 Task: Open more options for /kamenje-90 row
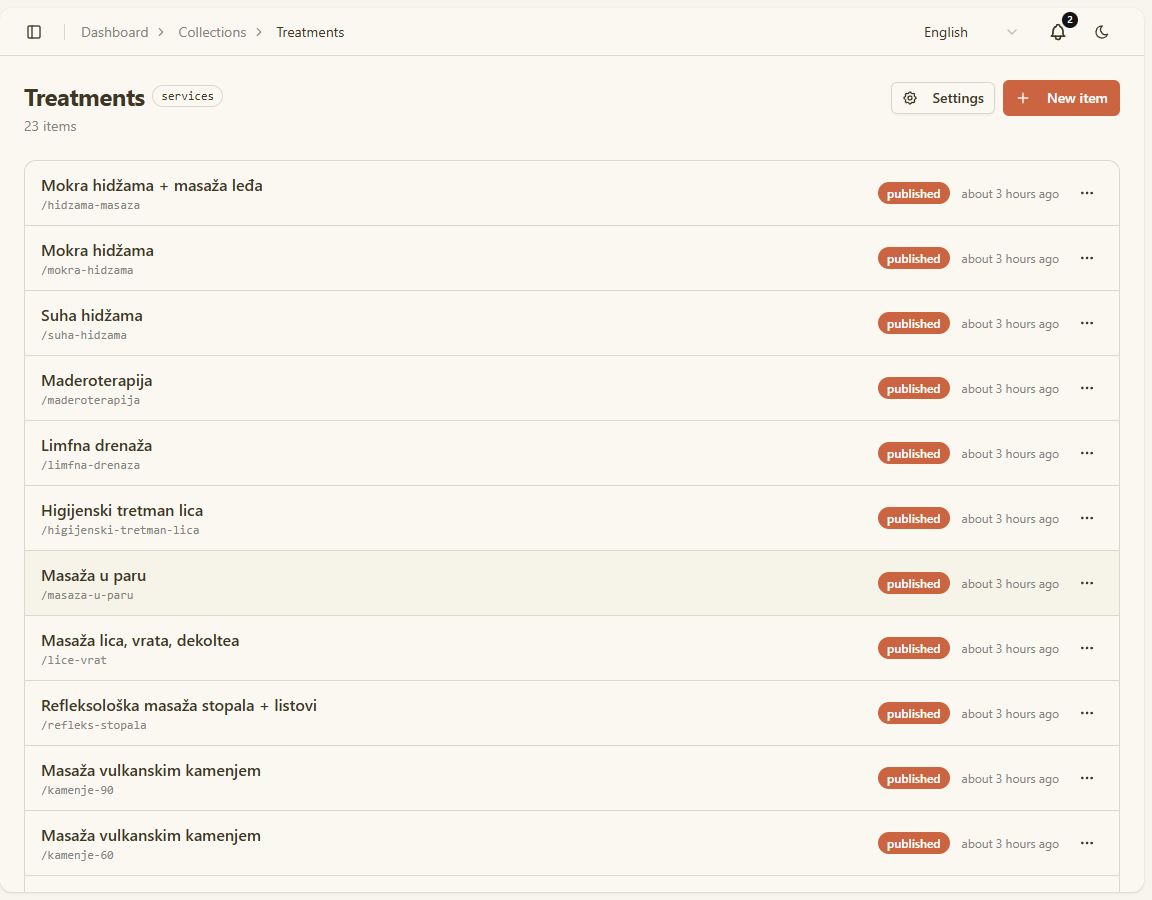1087,778
